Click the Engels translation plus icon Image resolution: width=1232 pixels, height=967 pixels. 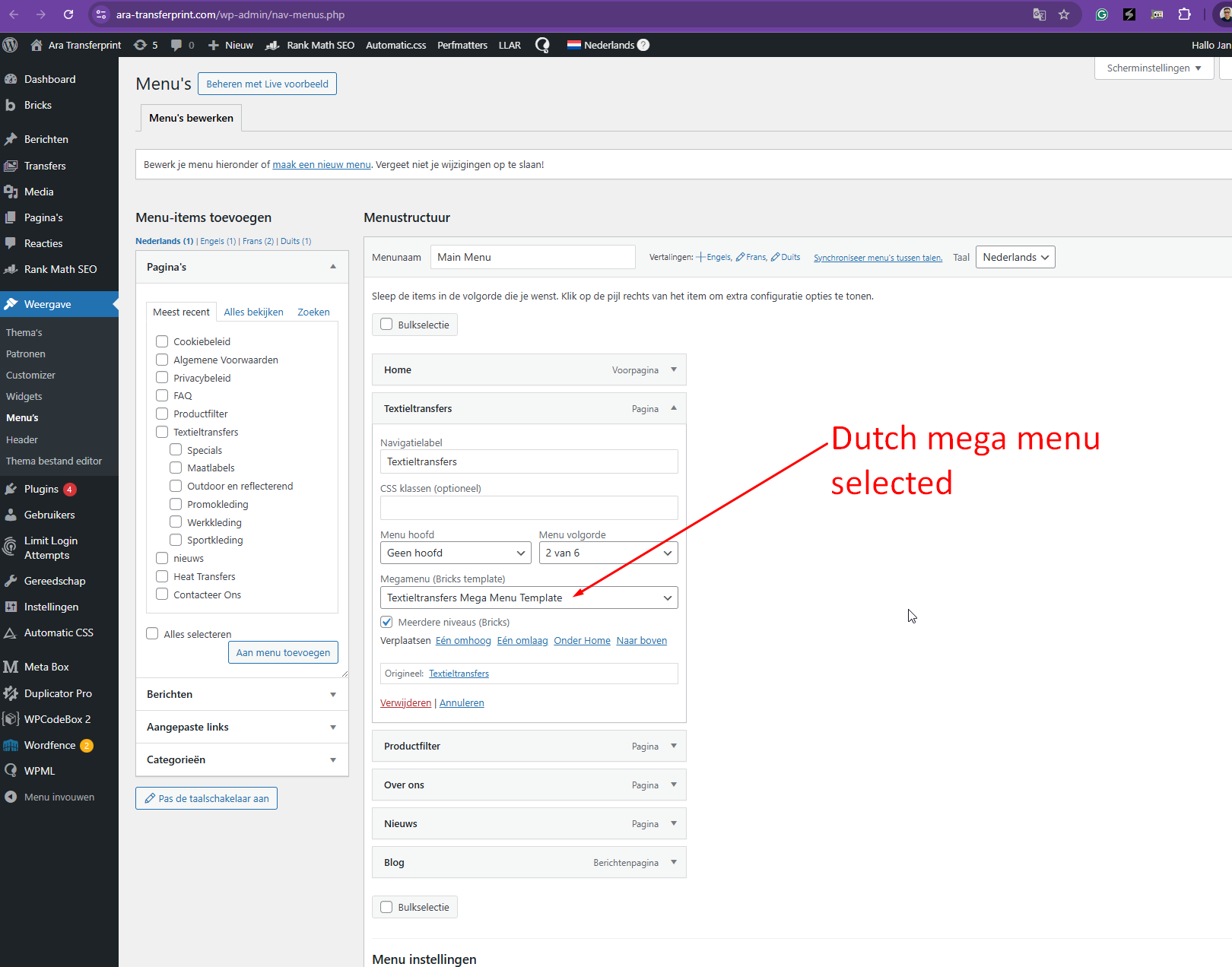[x=700, y=257]
